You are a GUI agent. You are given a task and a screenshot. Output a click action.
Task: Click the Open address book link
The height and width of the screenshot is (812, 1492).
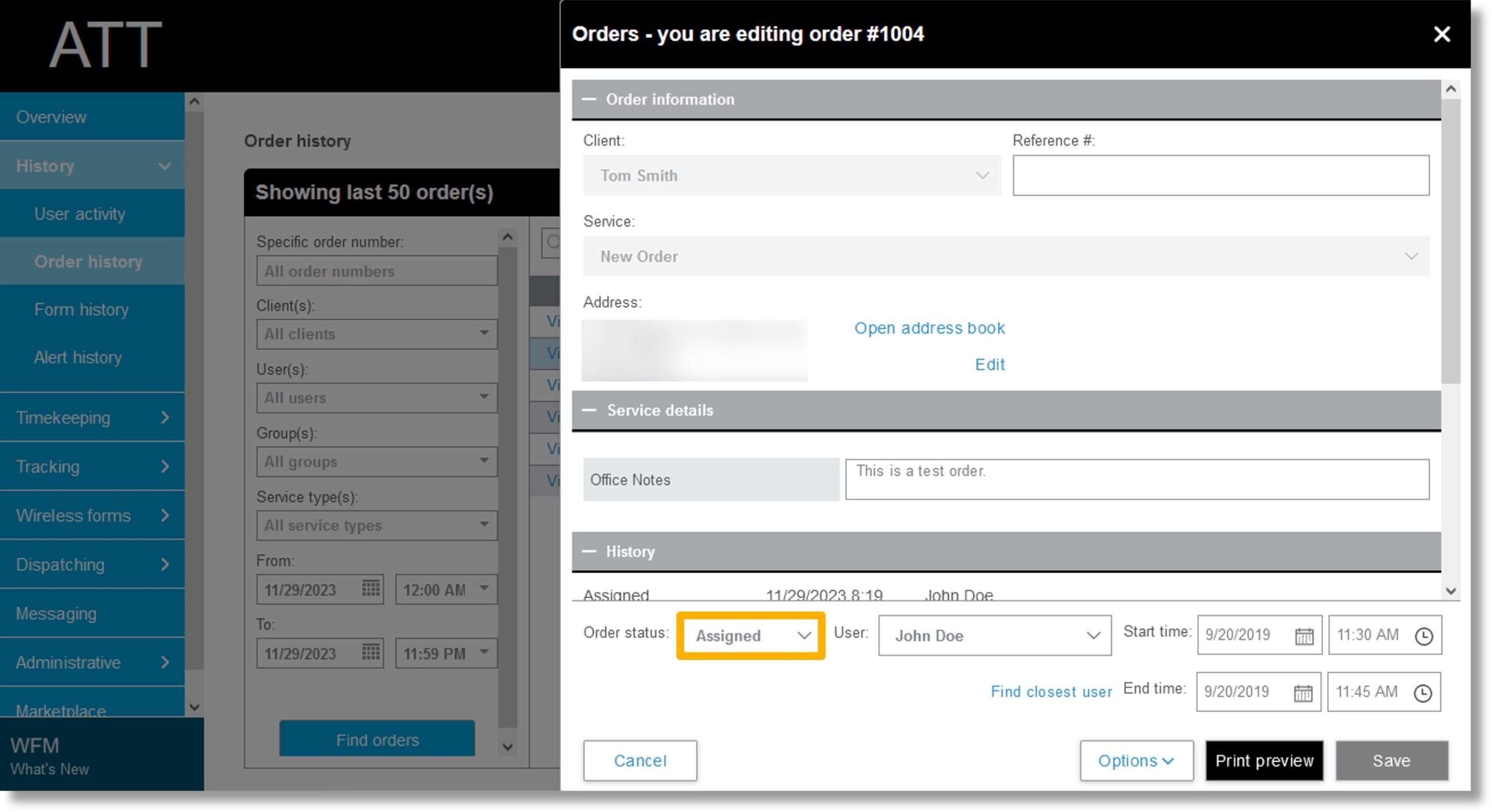coord(929,327)
